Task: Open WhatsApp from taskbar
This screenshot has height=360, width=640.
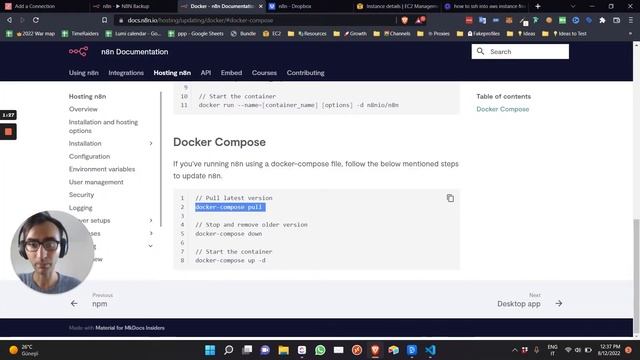Action: tap(320, 350)
